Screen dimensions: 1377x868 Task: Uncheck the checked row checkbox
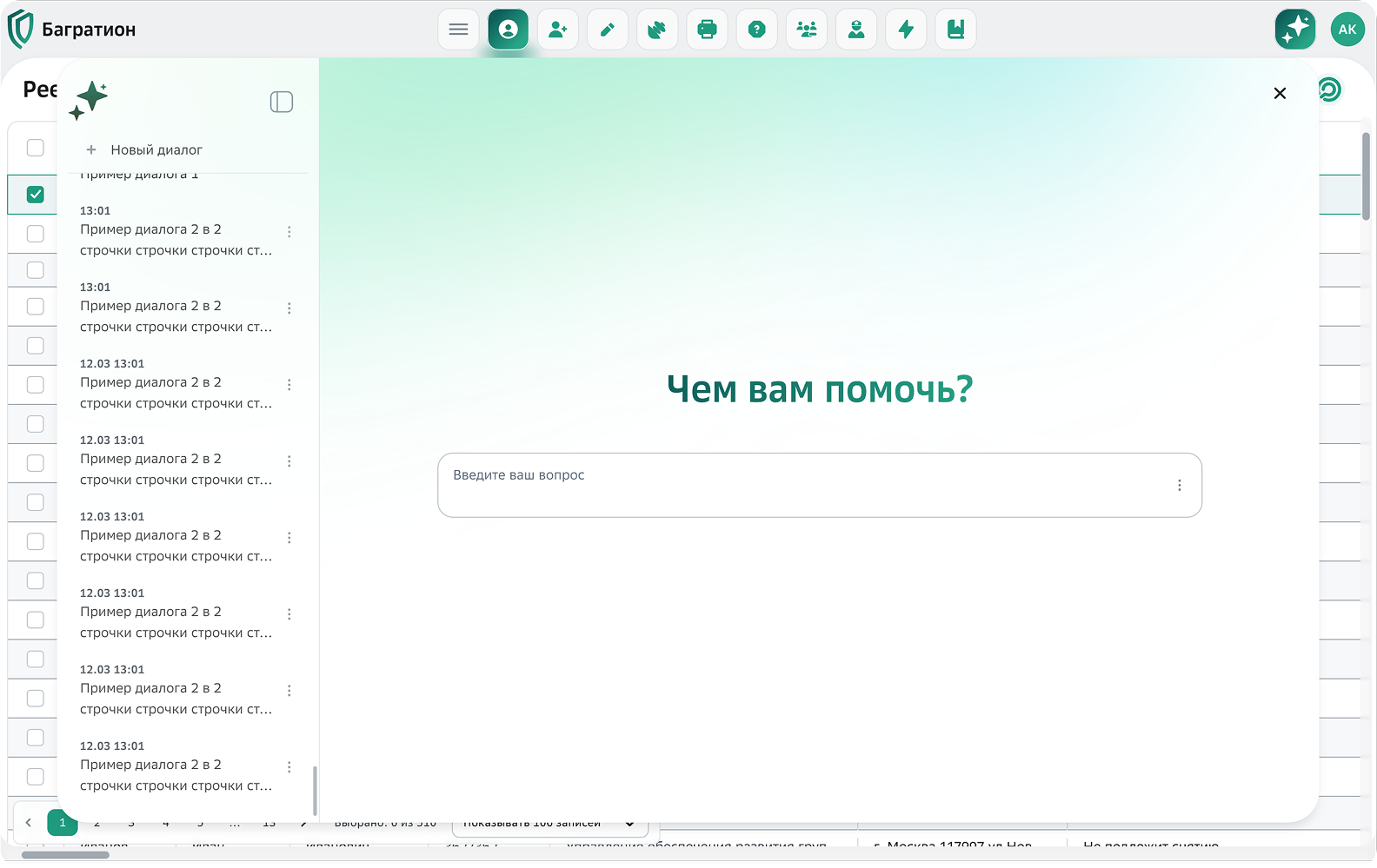pyautogui.click(x=36, y=195)
